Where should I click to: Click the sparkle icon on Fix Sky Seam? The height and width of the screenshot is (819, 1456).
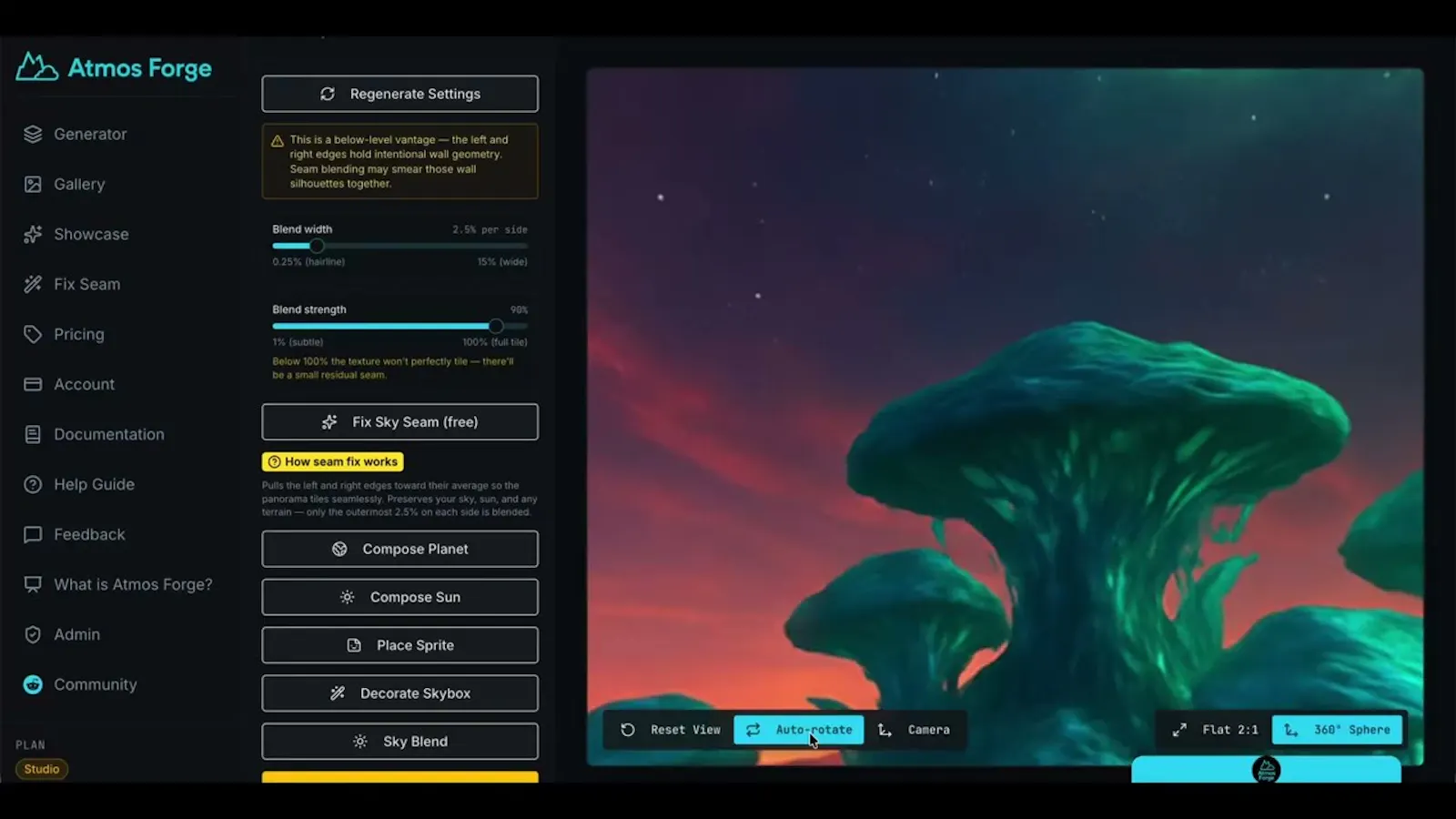pyautogui.click(x=329, y=422)
